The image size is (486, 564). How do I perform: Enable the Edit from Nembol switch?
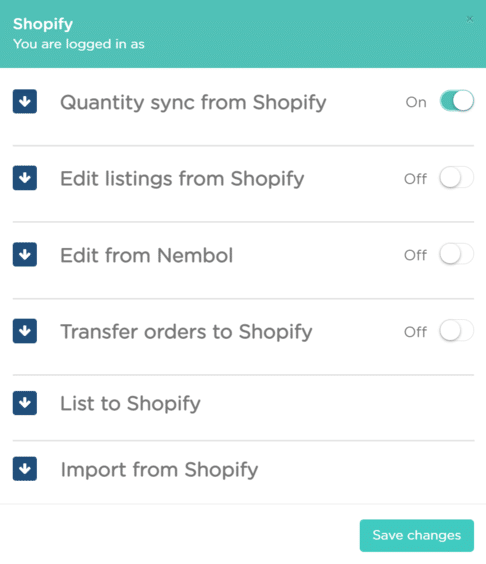[x=457, y=254]
